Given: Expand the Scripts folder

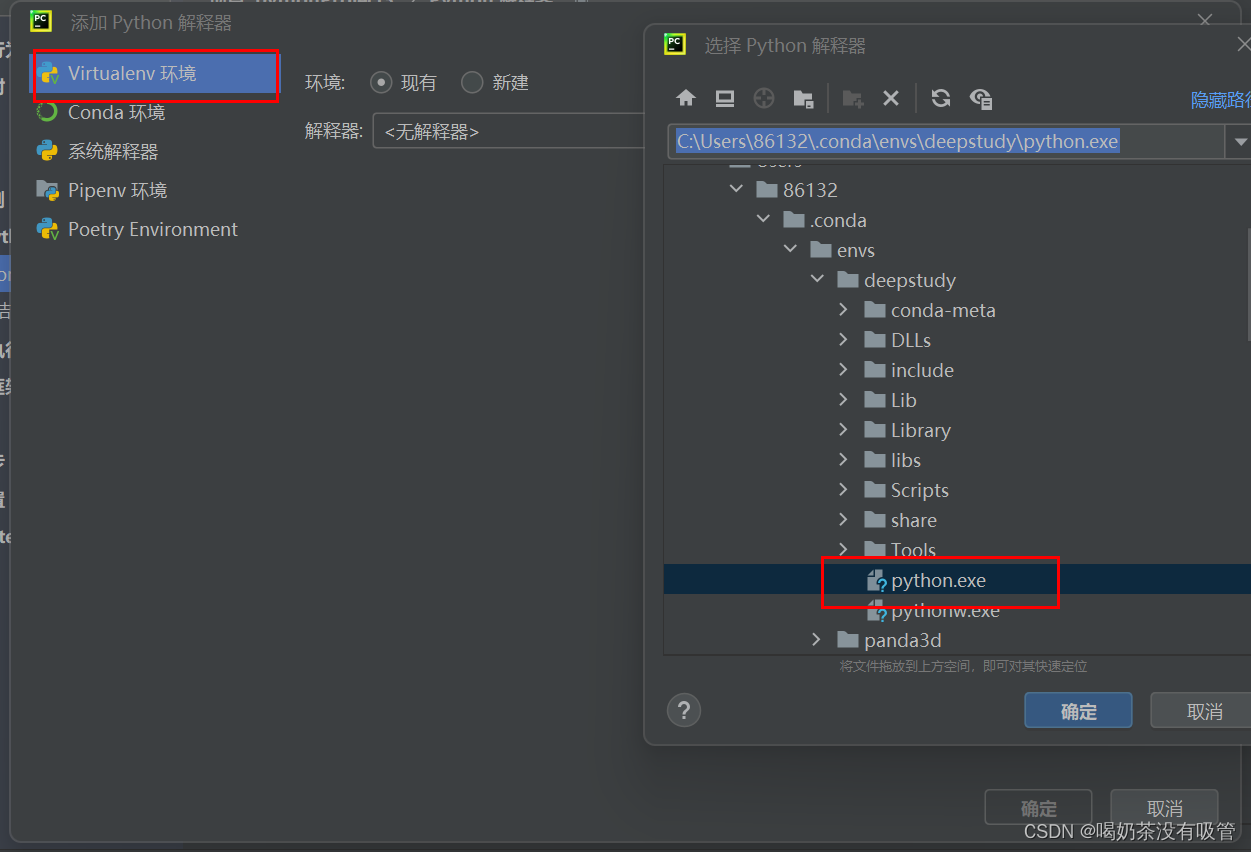Looking at the screenshot, I should pos(844,490).
